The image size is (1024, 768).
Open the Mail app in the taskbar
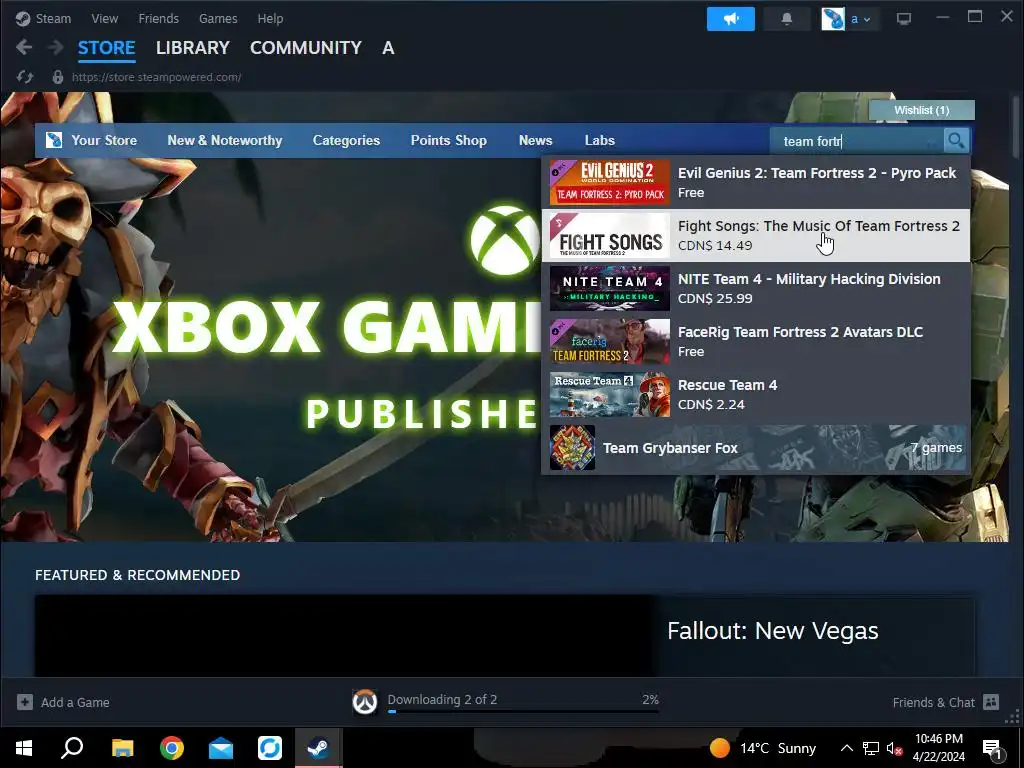[x=221, y=748]
